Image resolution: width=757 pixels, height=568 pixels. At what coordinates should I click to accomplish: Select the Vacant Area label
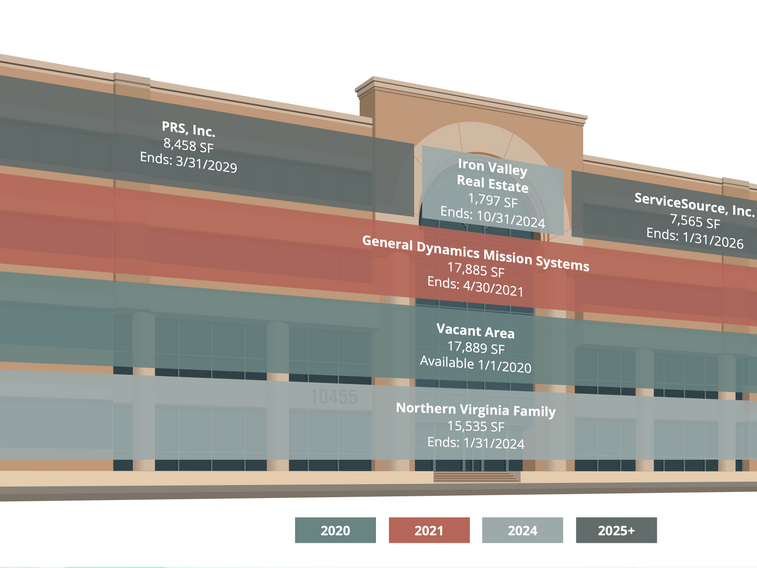pos(476,331)
